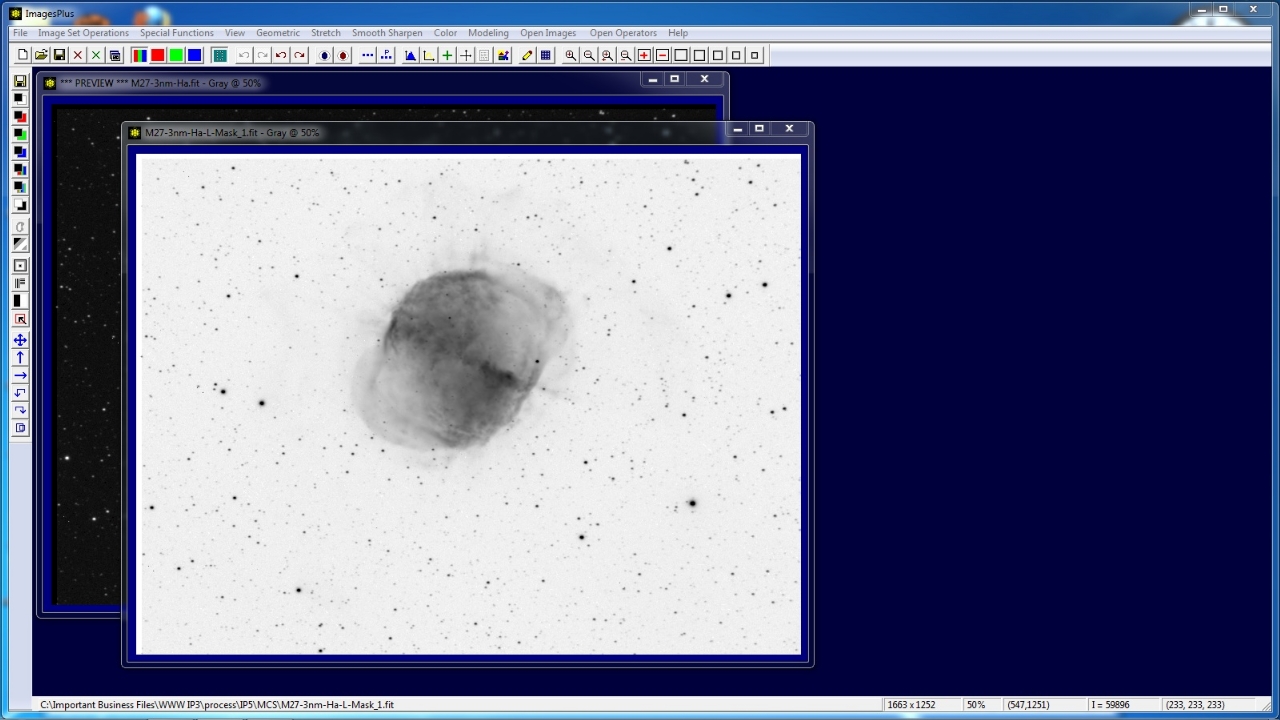1280x720 pixels.
Task: Click the red X toolbar icon
Action: tap(78, 55)
